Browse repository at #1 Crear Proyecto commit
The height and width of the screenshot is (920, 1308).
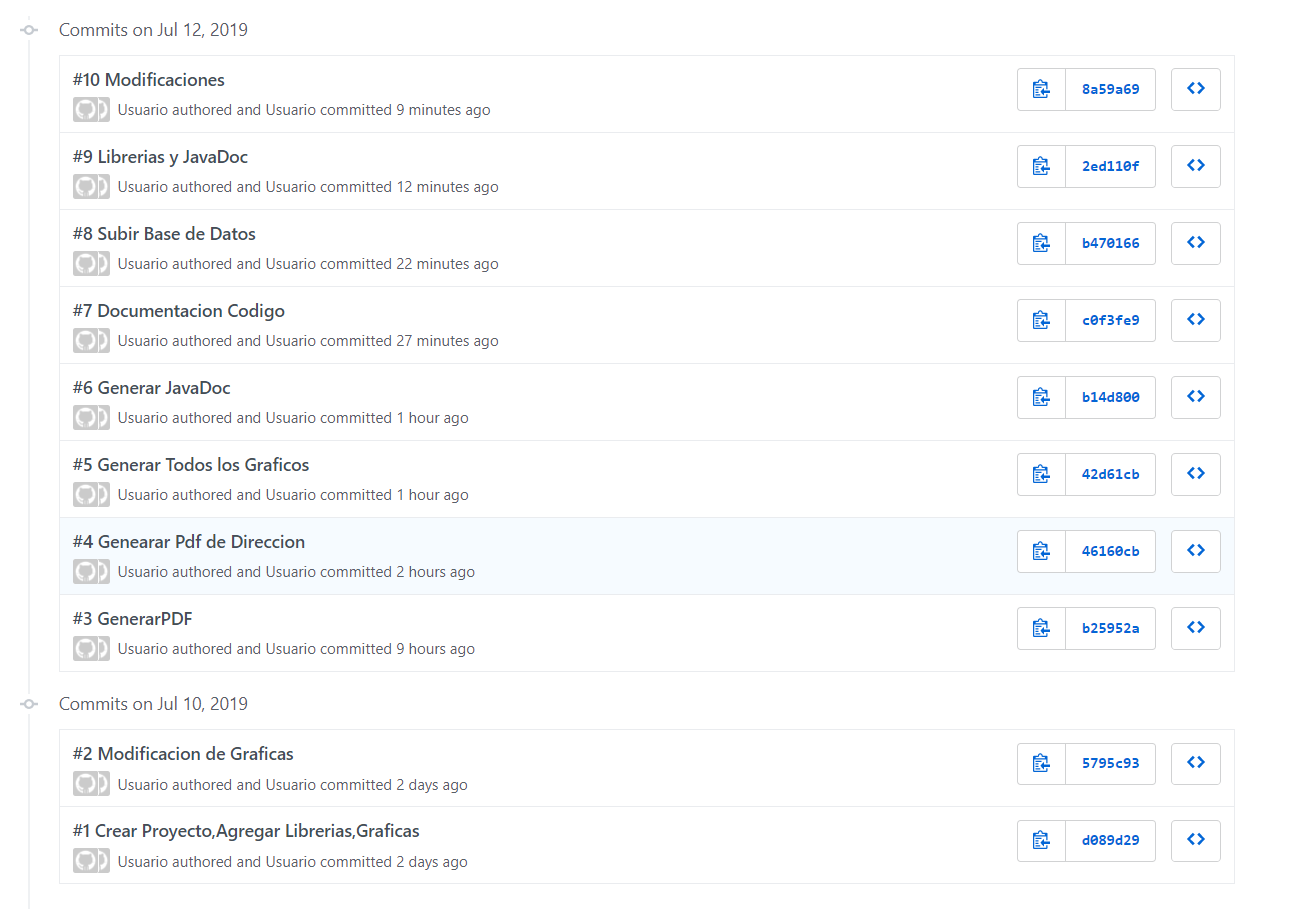click(1196, 840)
